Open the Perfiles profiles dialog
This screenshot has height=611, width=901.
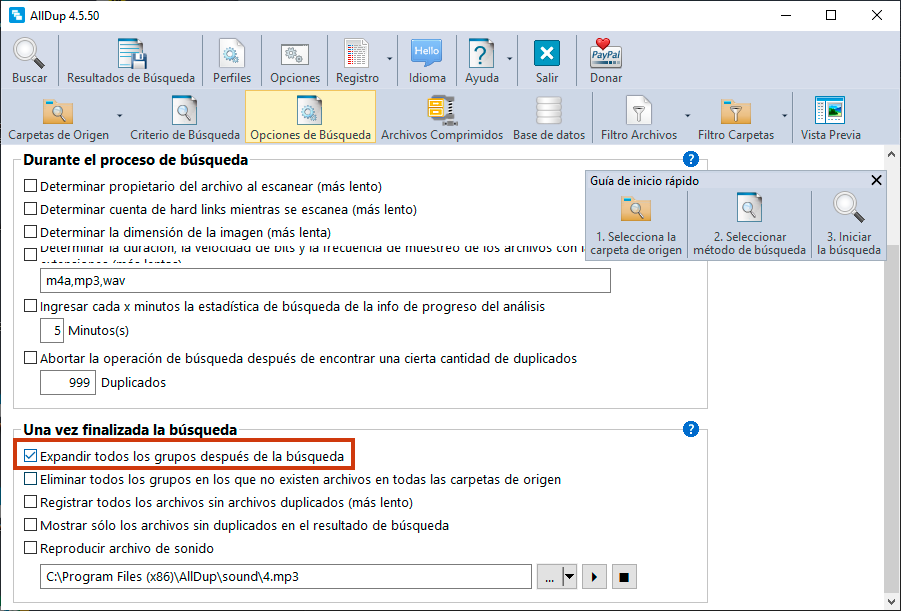pos(232,61)
